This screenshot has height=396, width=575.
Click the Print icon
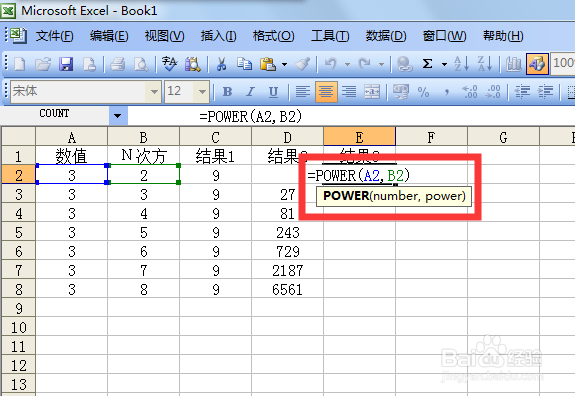[x=117, y=64]
